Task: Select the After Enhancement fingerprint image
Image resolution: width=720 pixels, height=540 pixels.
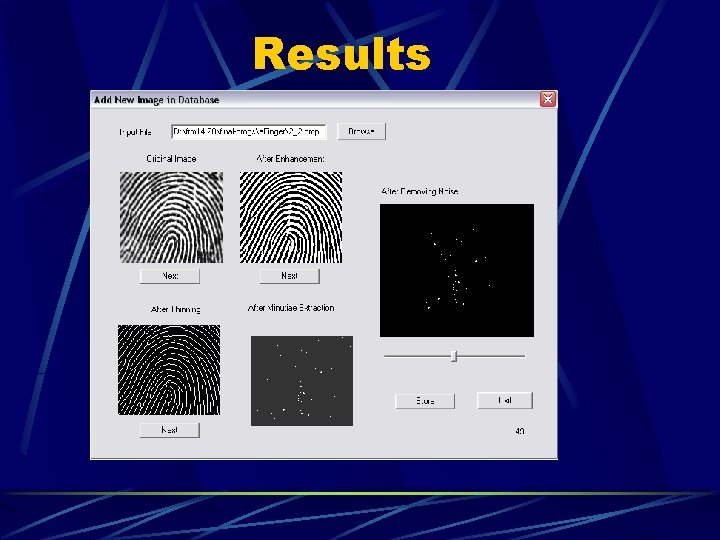Action: coord(291,217)
